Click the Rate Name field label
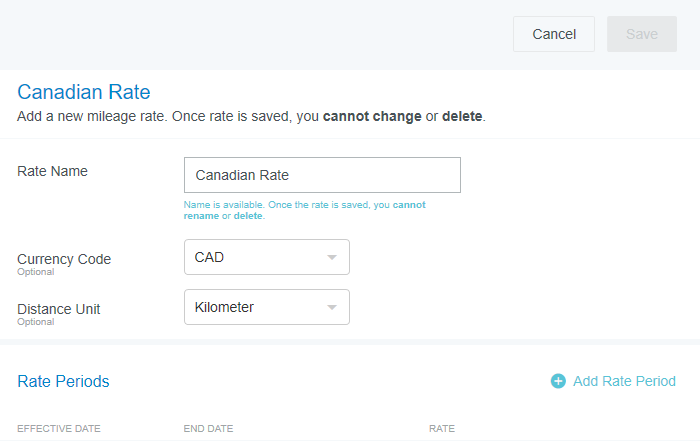Image resolution: width=700 pixels, height=446 pixels. coord(52,171)
